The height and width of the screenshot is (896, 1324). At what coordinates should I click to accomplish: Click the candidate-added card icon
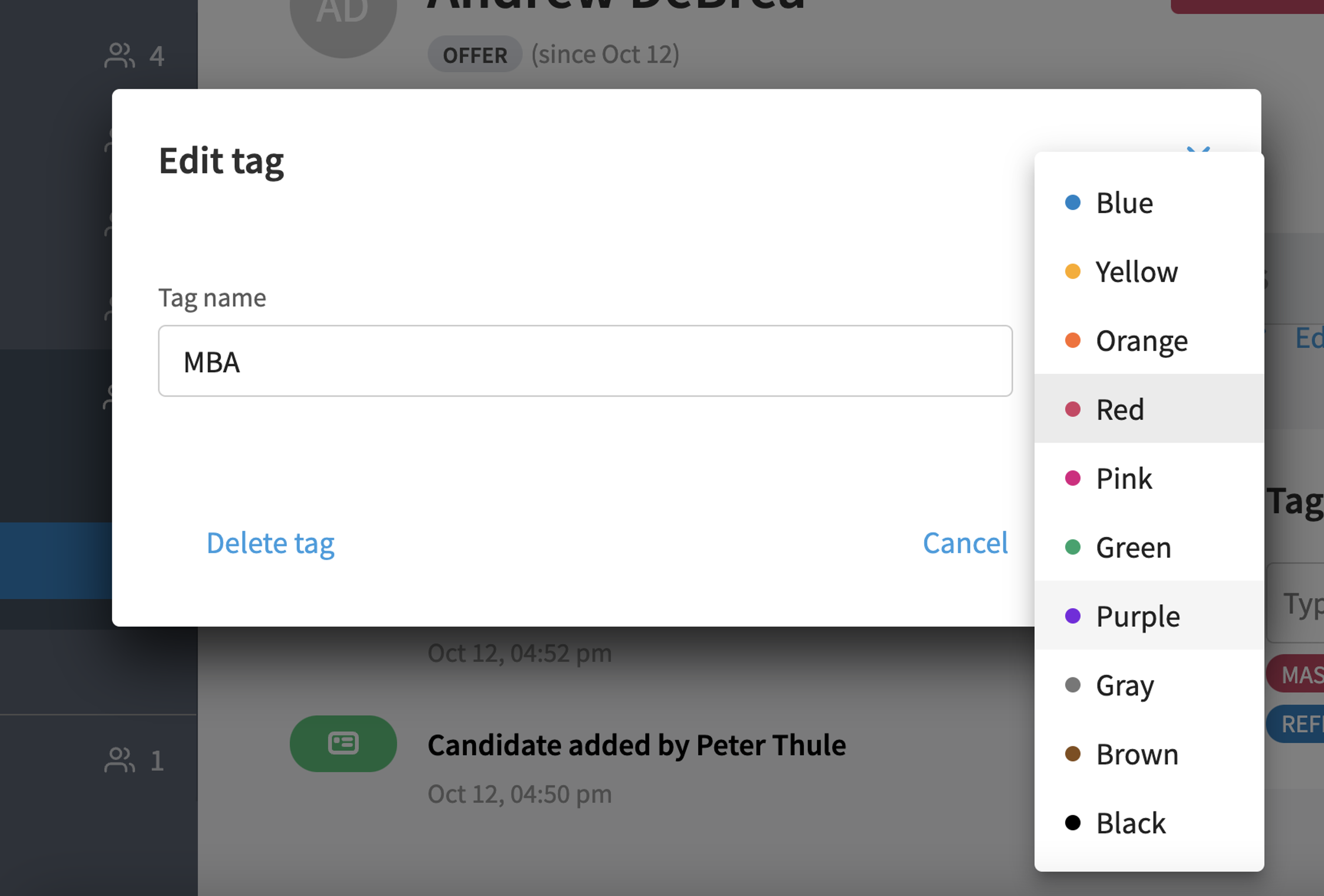[x=343, y=743]
